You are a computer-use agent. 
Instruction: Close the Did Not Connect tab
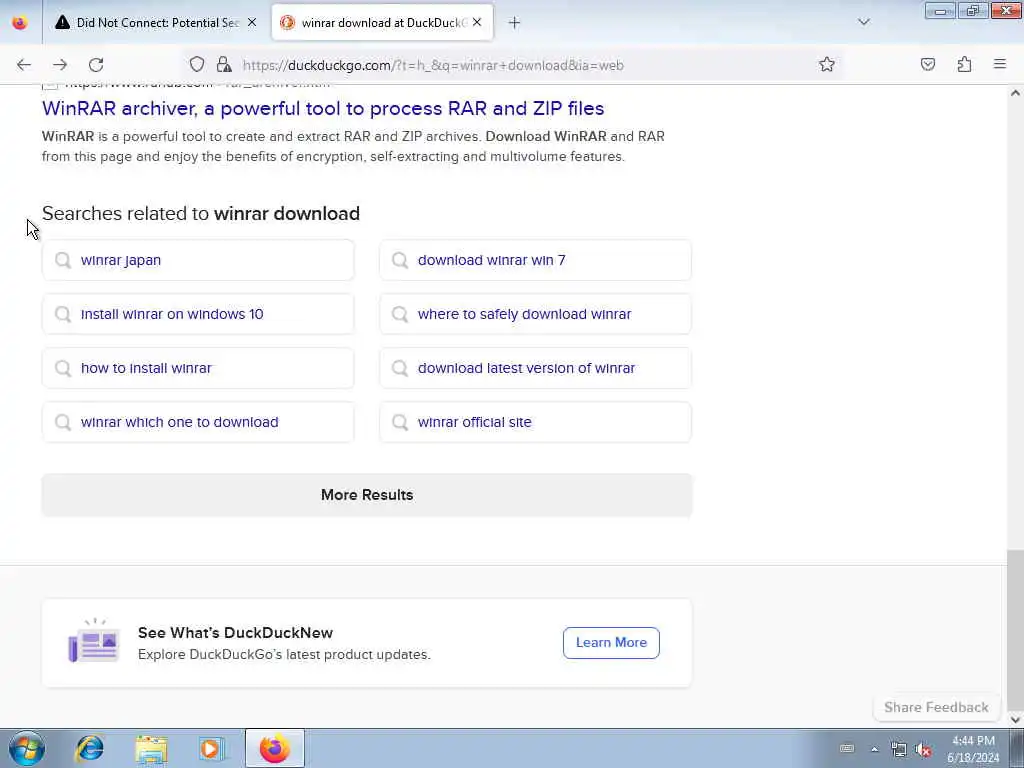[252, 22]
